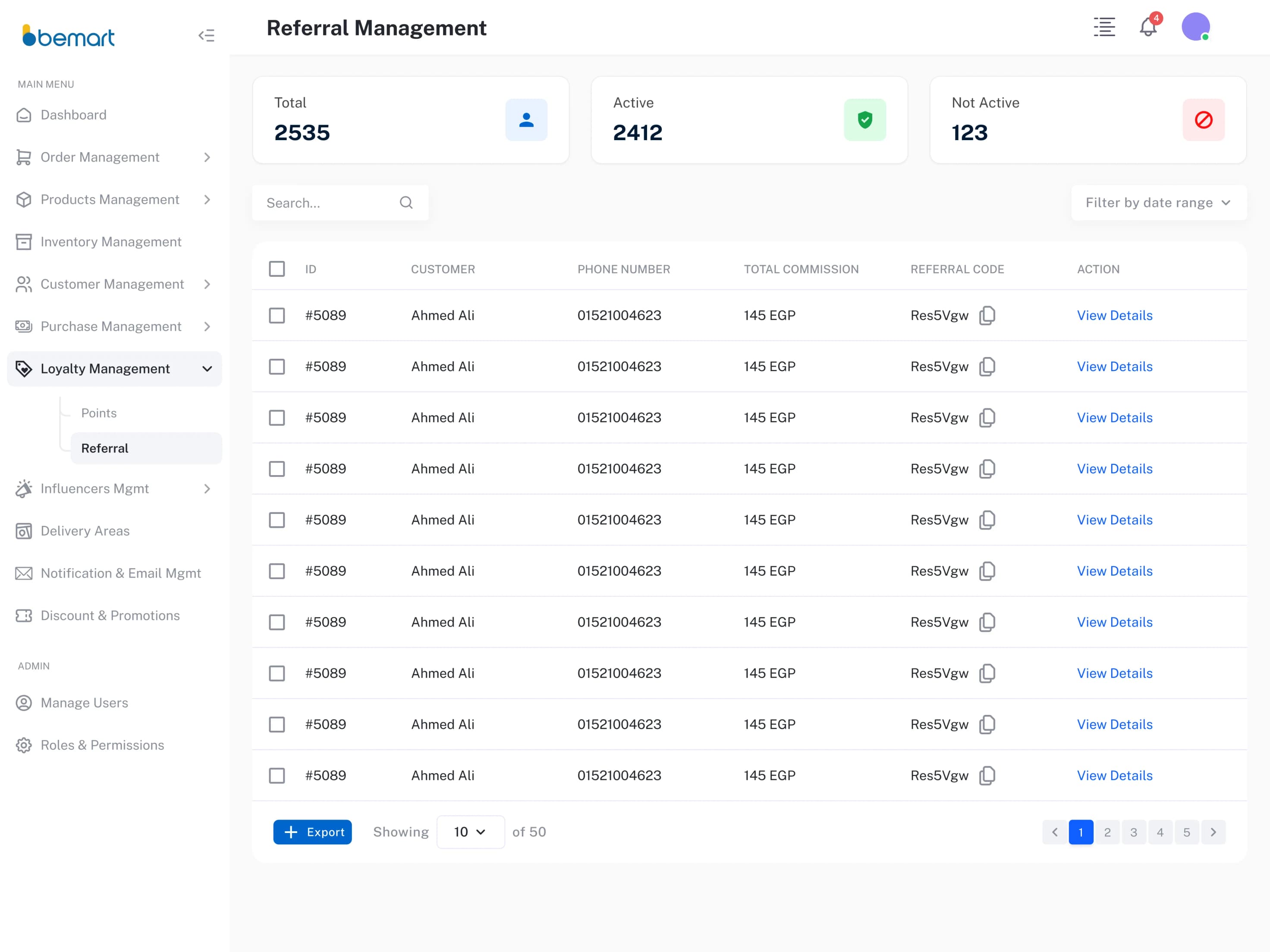Click the green shield icon on Active card
The height and width of the screenshot is (952, 1270).
(864, 120)
